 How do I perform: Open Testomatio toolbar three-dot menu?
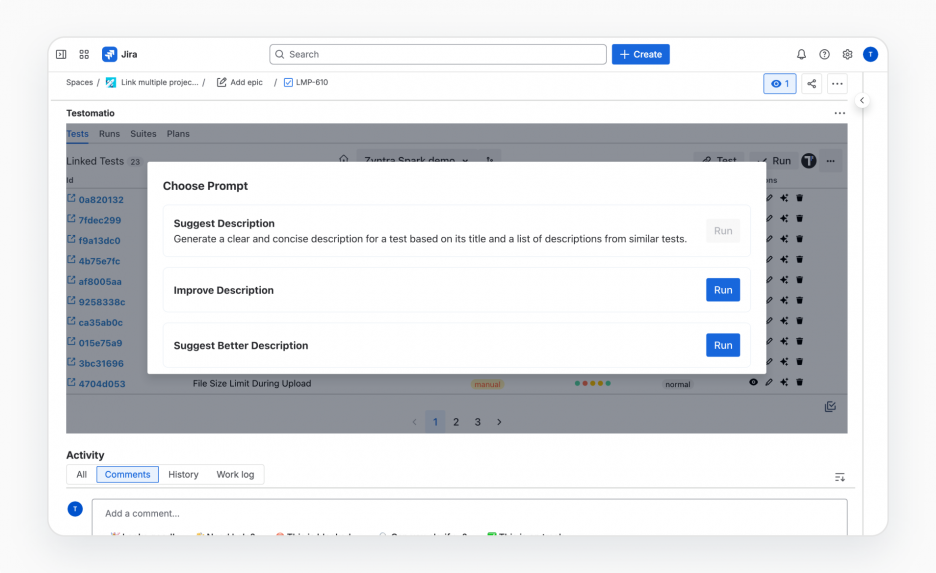pos(830,161)
